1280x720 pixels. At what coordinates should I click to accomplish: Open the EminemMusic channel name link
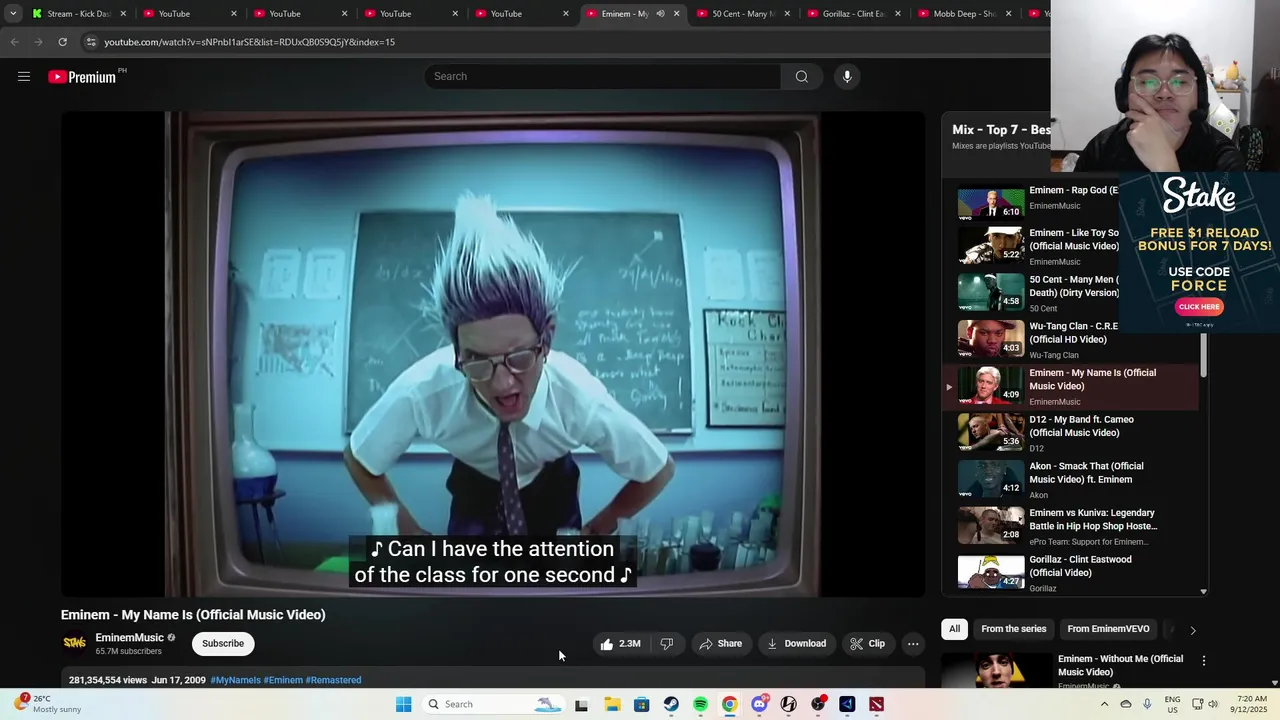129,638
